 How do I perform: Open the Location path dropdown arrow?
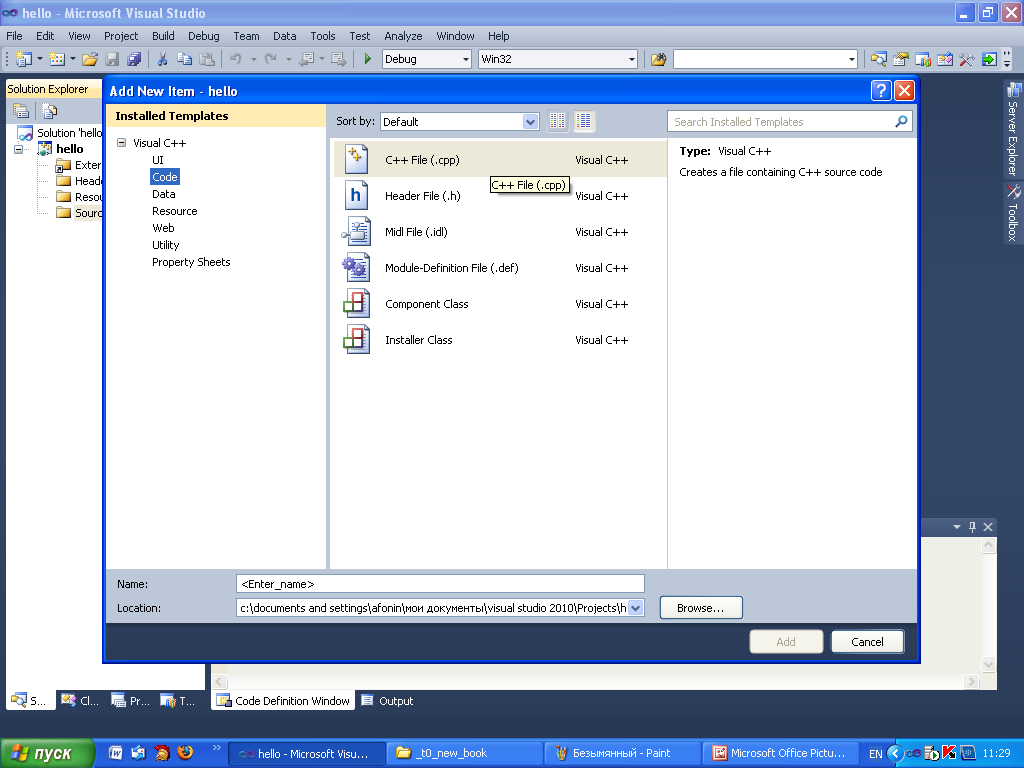635,608
